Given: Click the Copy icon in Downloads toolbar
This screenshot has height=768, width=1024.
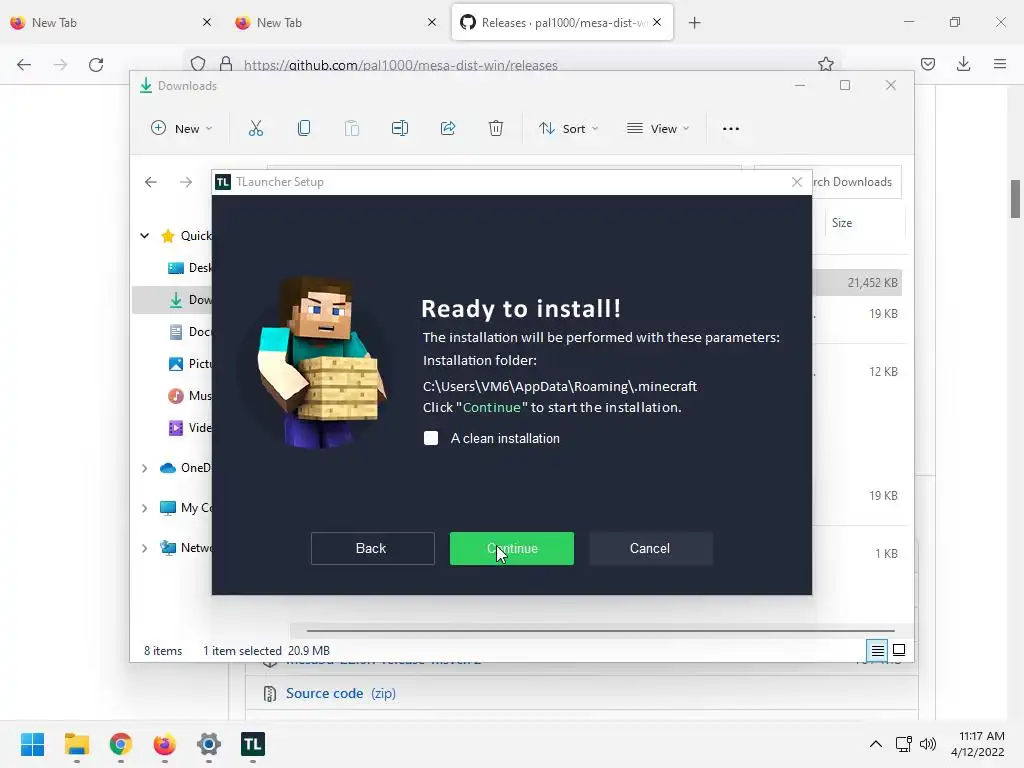Looking at the screenshot, I should tap(304, 129).
